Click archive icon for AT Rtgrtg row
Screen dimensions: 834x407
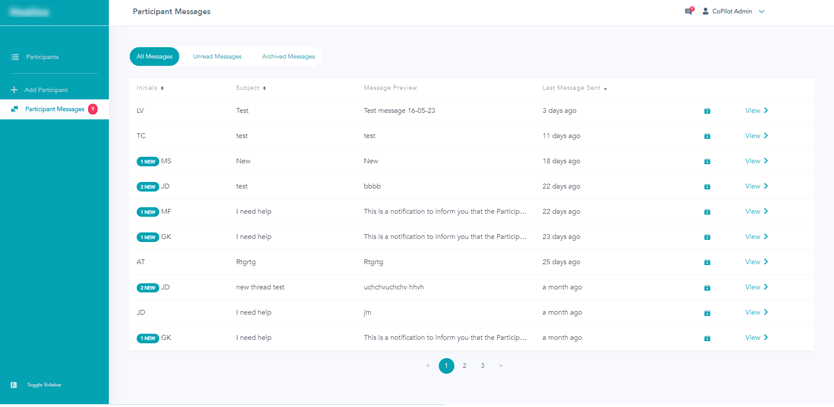pyautogui.click(x=707, y=262)
